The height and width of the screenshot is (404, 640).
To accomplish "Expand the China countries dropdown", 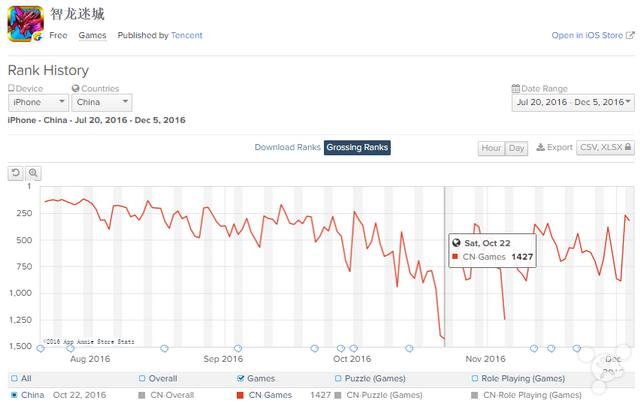I will 102,102.
